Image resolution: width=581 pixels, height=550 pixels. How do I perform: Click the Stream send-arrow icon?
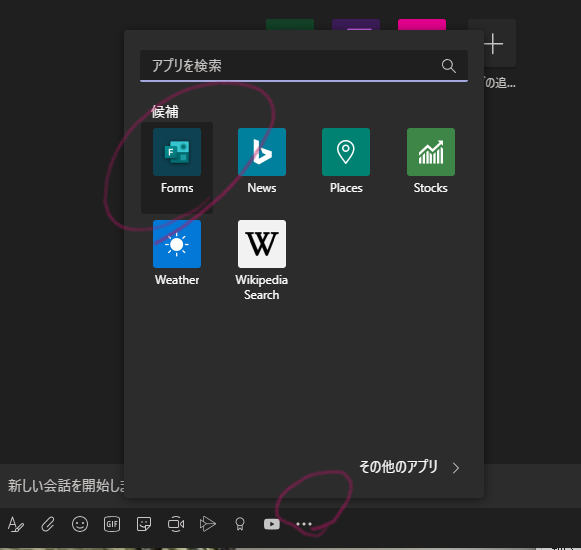[x=208, y=524]
